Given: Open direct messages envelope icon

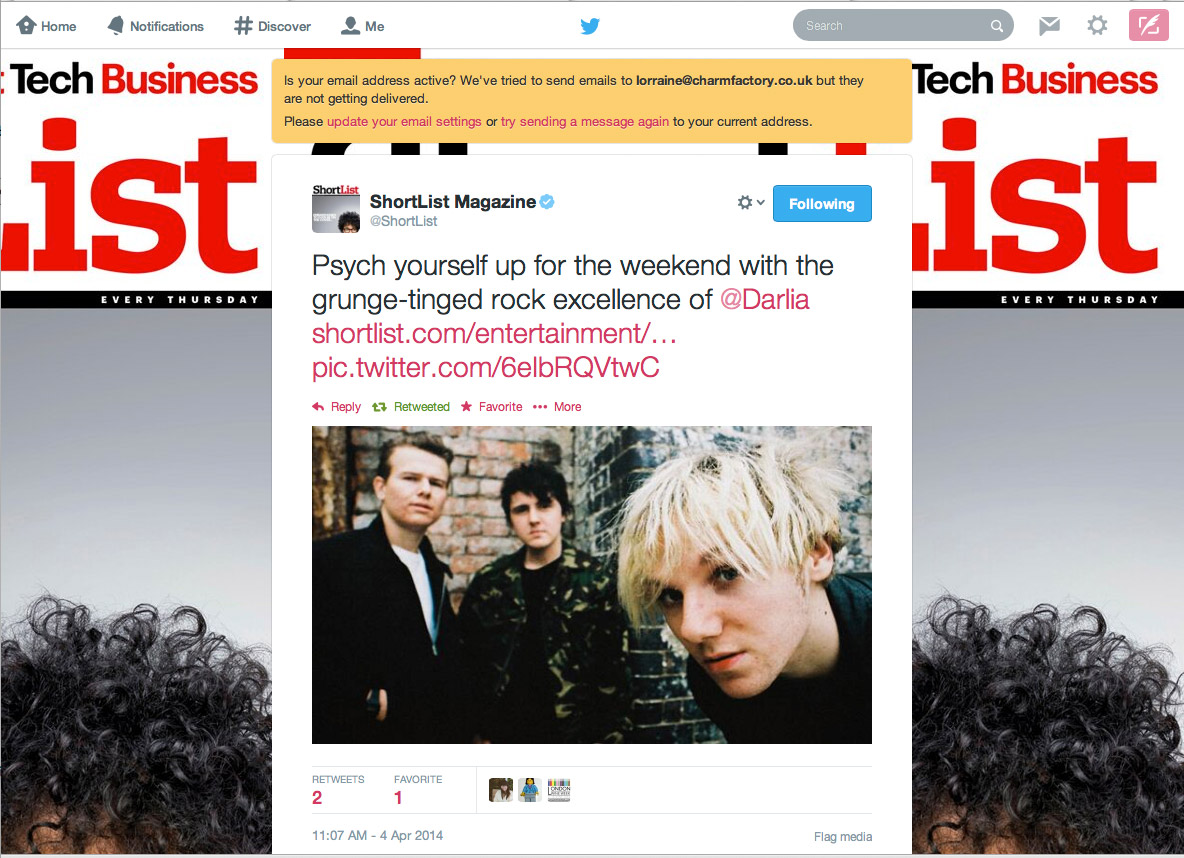Looking at the screenshot, I should [1049, 26].
